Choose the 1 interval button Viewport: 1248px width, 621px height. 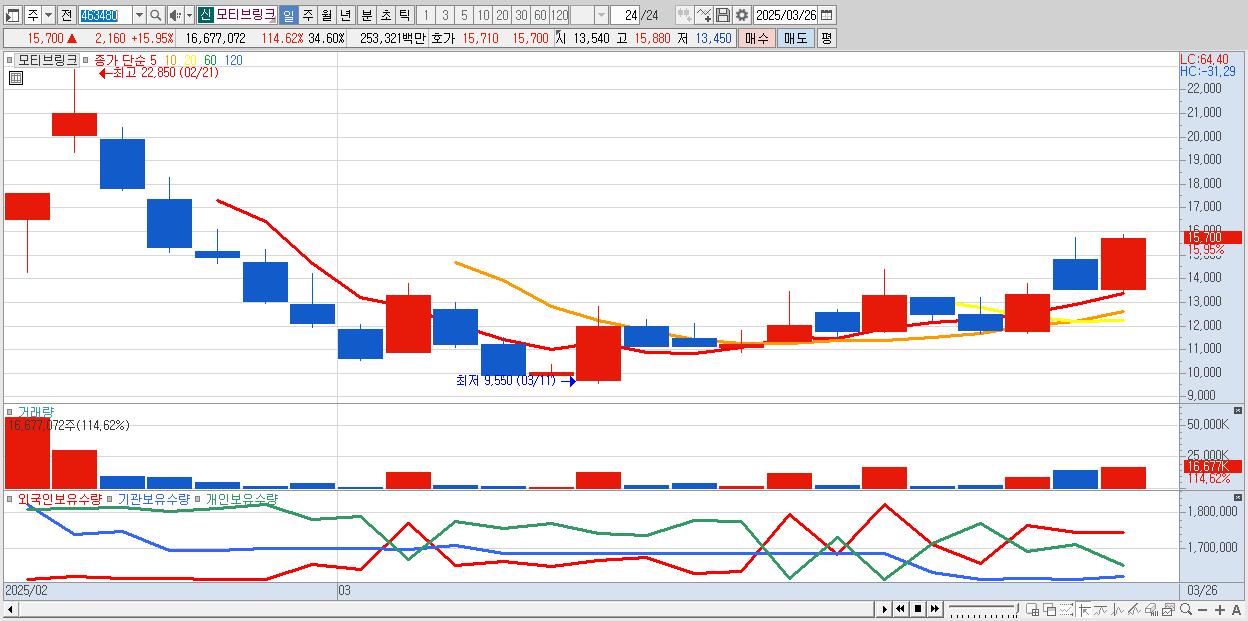(425, 15)
